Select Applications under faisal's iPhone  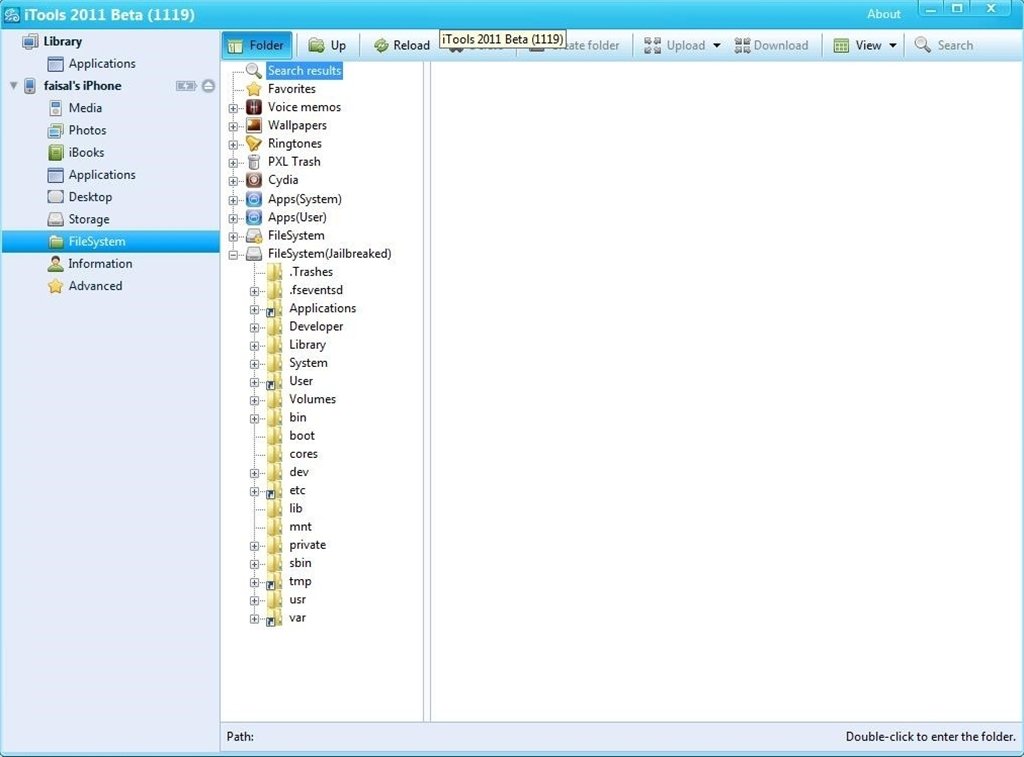102,174
